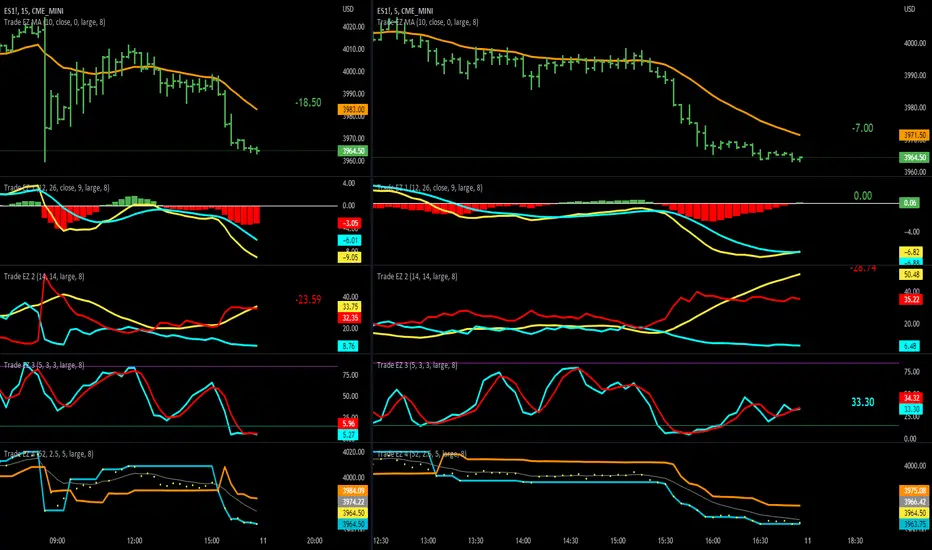
Task: Click the orange 3971.50 label on right chart
Action: point(914,136)
